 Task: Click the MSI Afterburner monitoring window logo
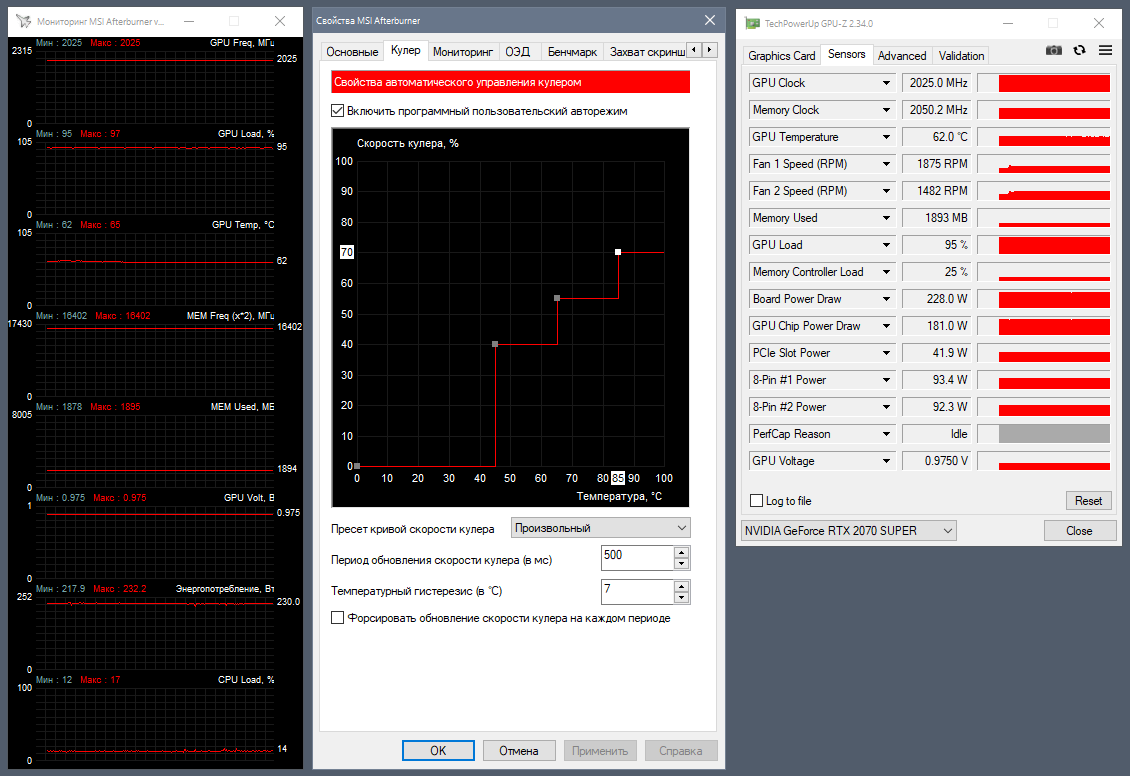(x=24, y=22)
